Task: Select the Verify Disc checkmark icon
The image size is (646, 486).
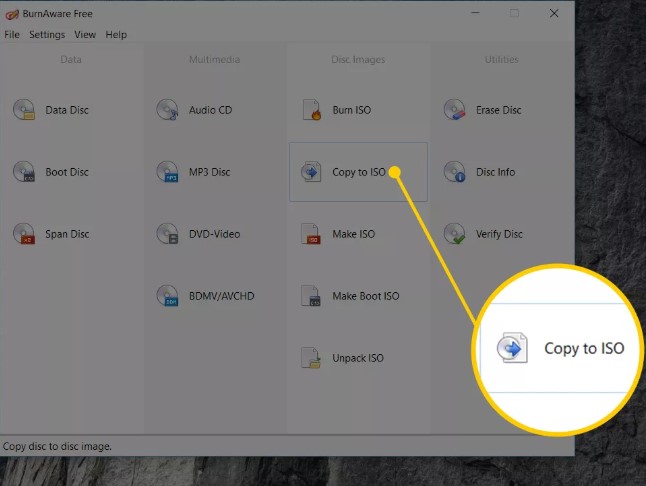Action: tap(454, 234)
